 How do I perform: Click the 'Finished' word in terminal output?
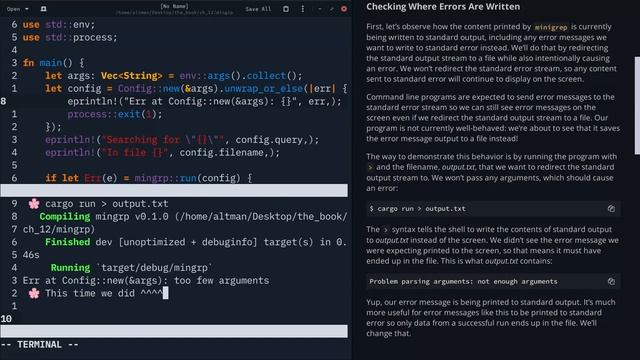[67, 242]
